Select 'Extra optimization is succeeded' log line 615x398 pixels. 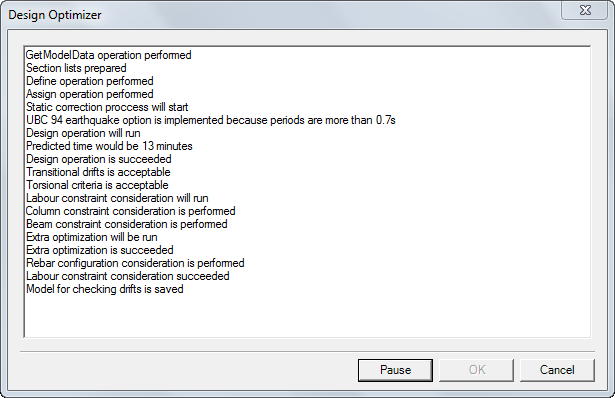click(x=100, y=249)
